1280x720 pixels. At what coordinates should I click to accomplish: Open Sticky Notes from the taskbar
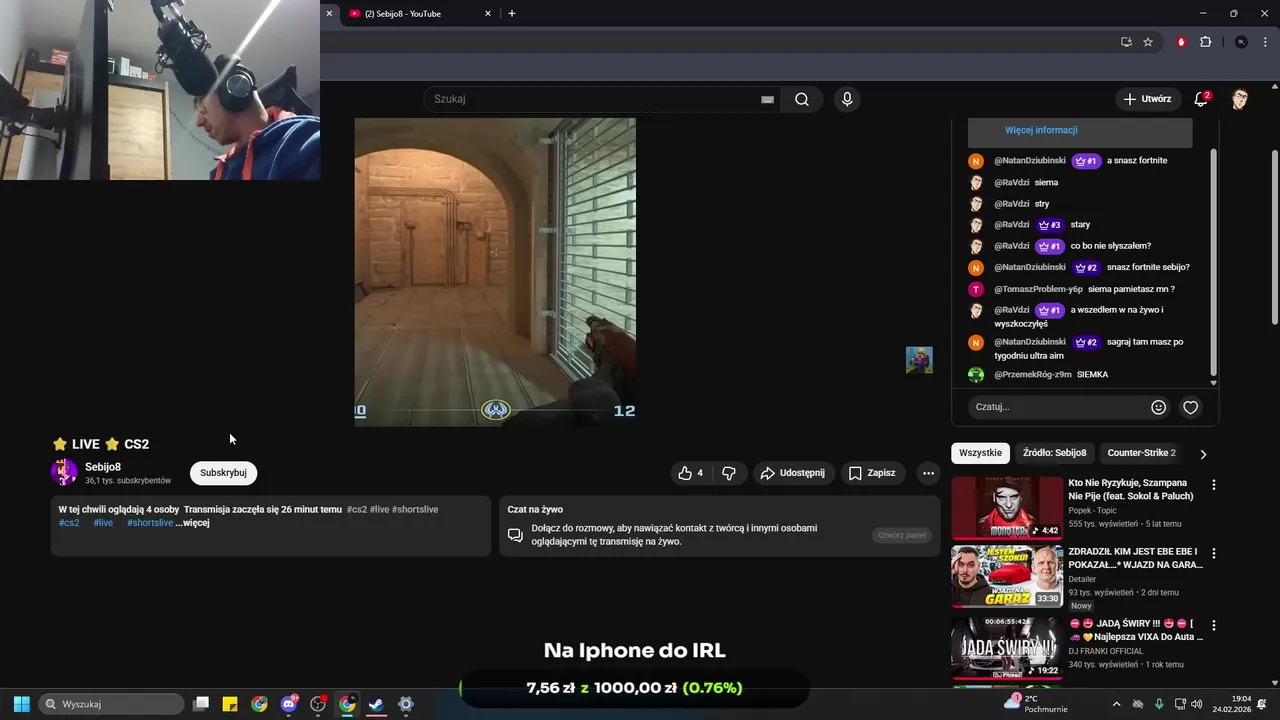click(x=230, y=704)
